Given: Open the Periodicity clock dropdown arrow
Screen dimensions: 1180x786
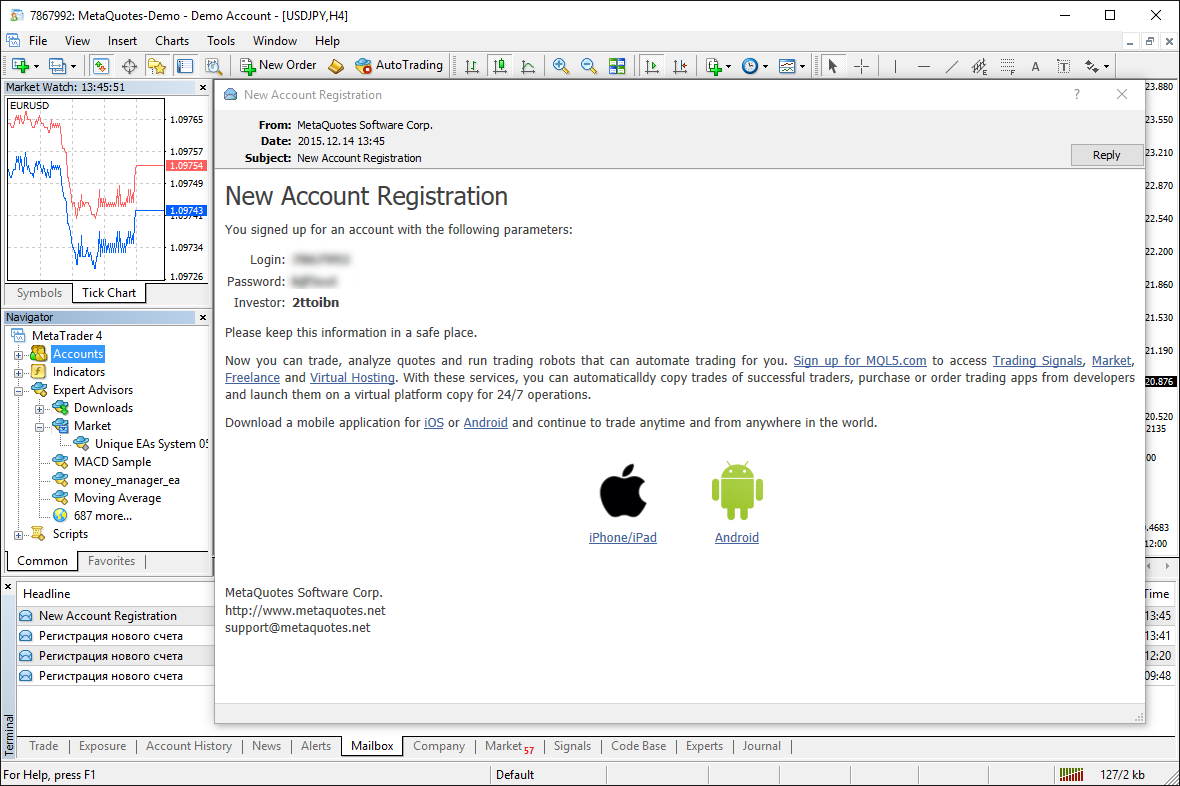Looking at the screenshot, I should pos(765,67).
